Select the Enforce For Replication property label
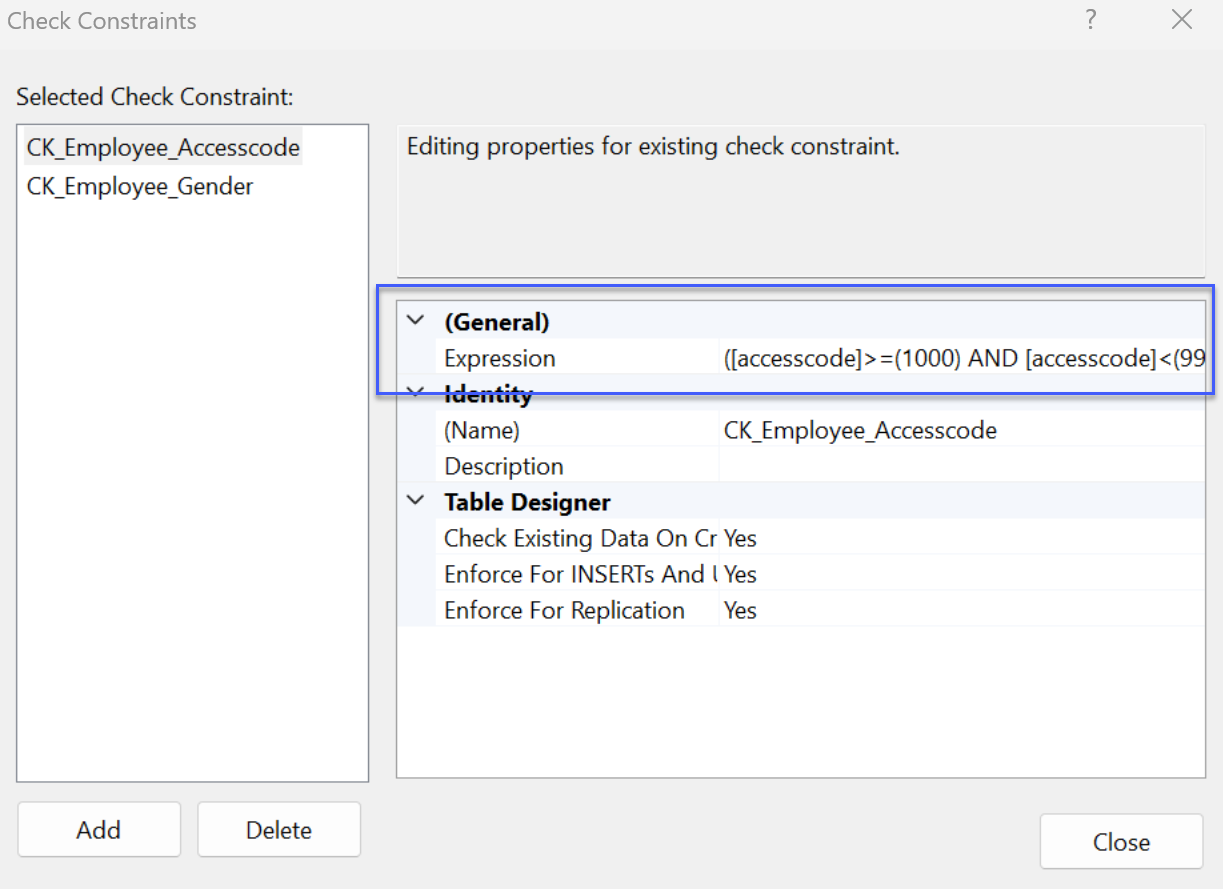The width and height of the screenshot is (1223, 889). click(x=564, y=610)
